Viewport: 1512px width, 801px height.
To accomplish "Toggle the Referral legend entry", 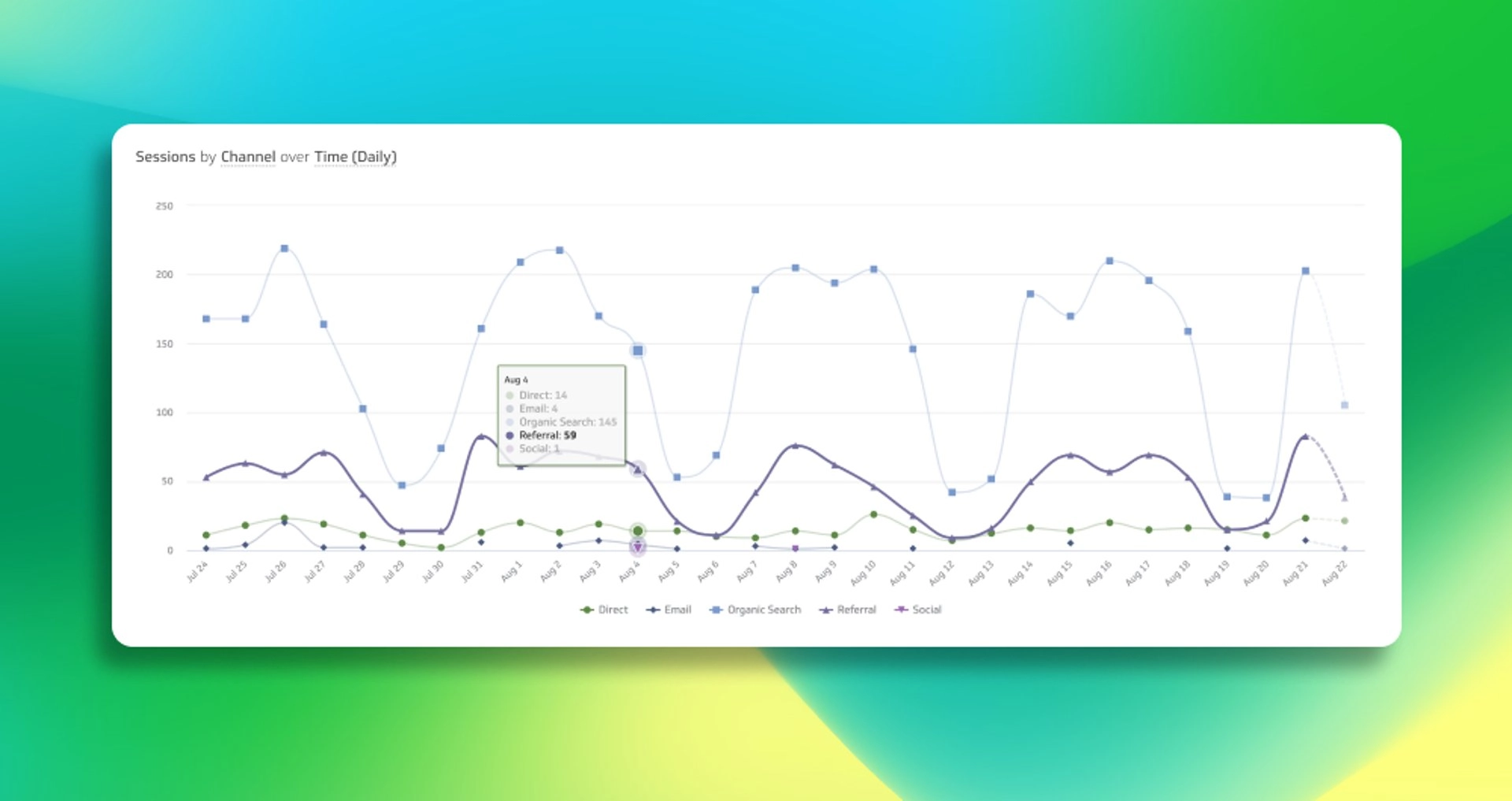I will pos(847,610).
